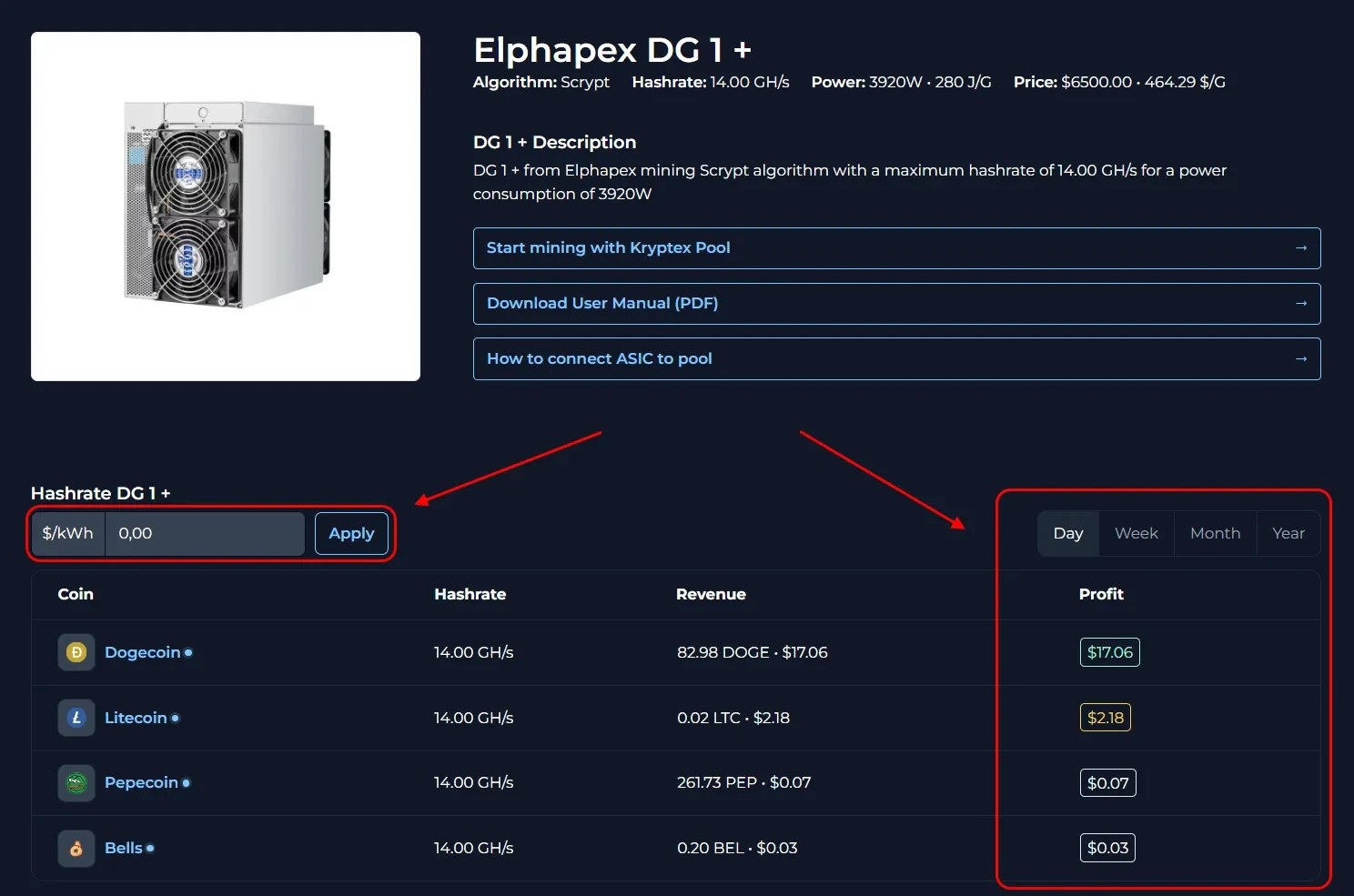The width and height of the screenshot is (1354, 896).
Task: Switch profit period to Month
Action: click(1215, 533)
